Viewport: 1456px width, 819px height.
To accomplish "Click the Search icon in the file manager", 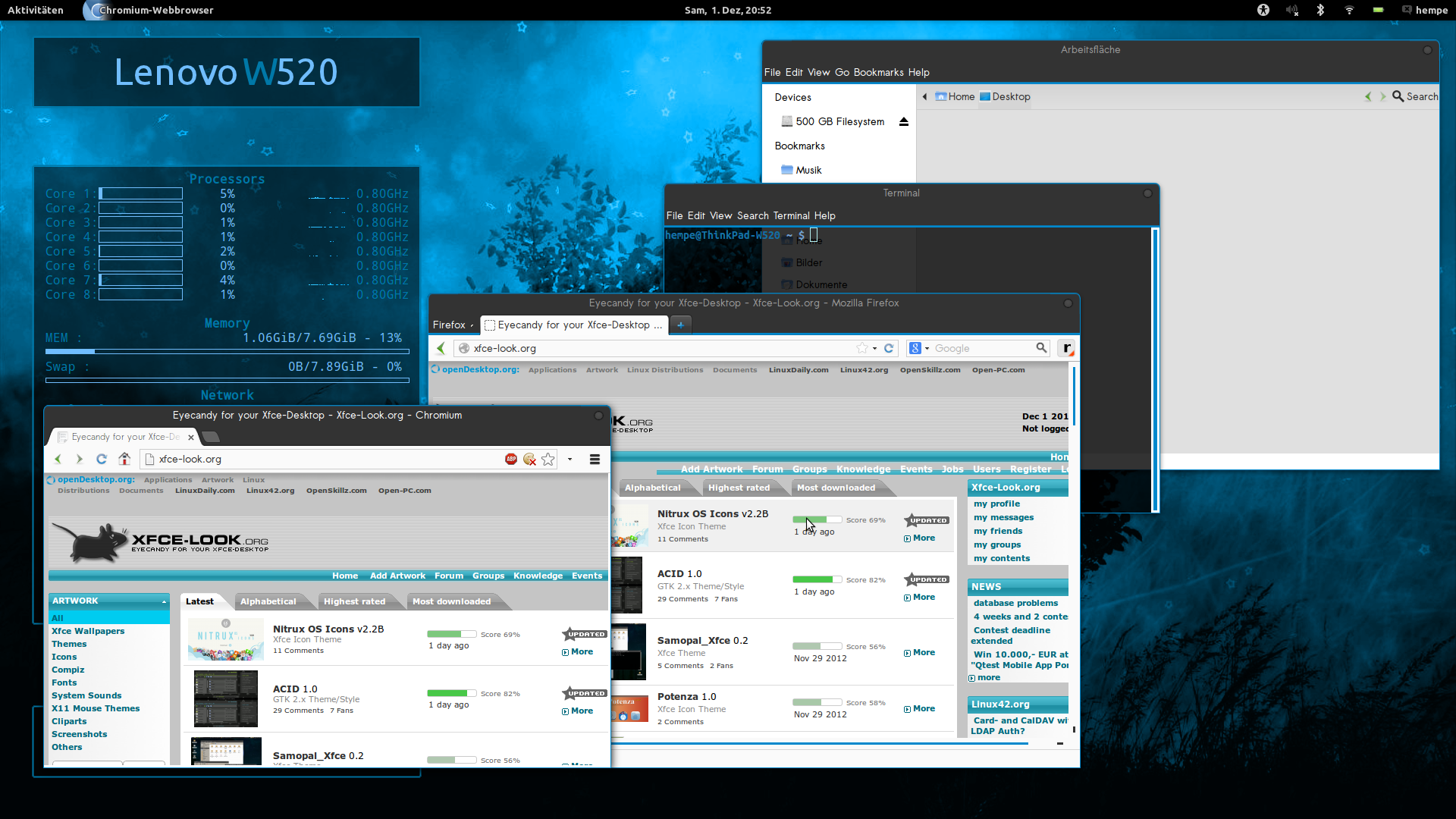I will (1398, 96).
